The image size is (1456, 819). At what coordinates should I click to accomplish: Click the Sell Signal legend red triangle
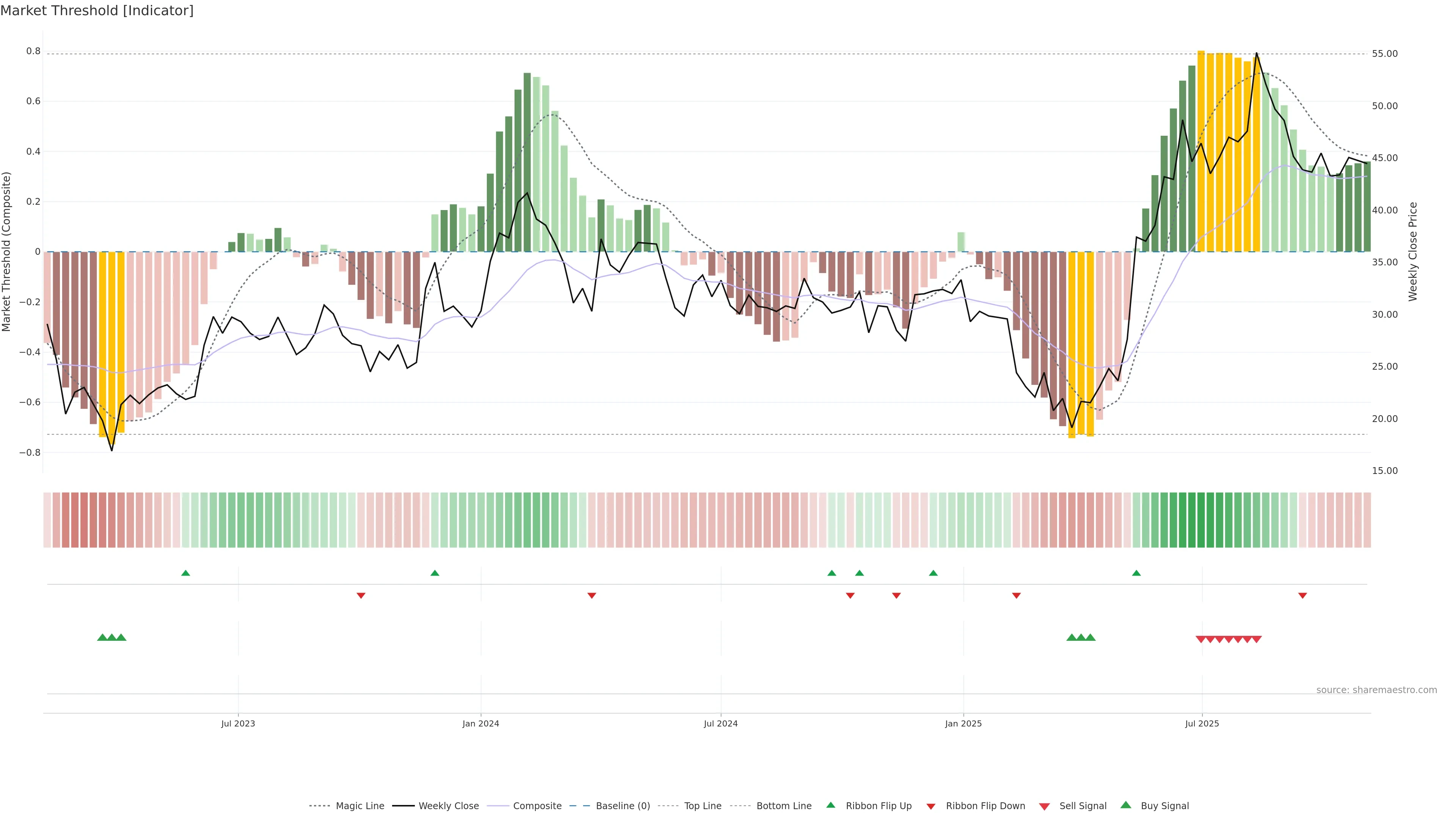(x=1045, y=806)
